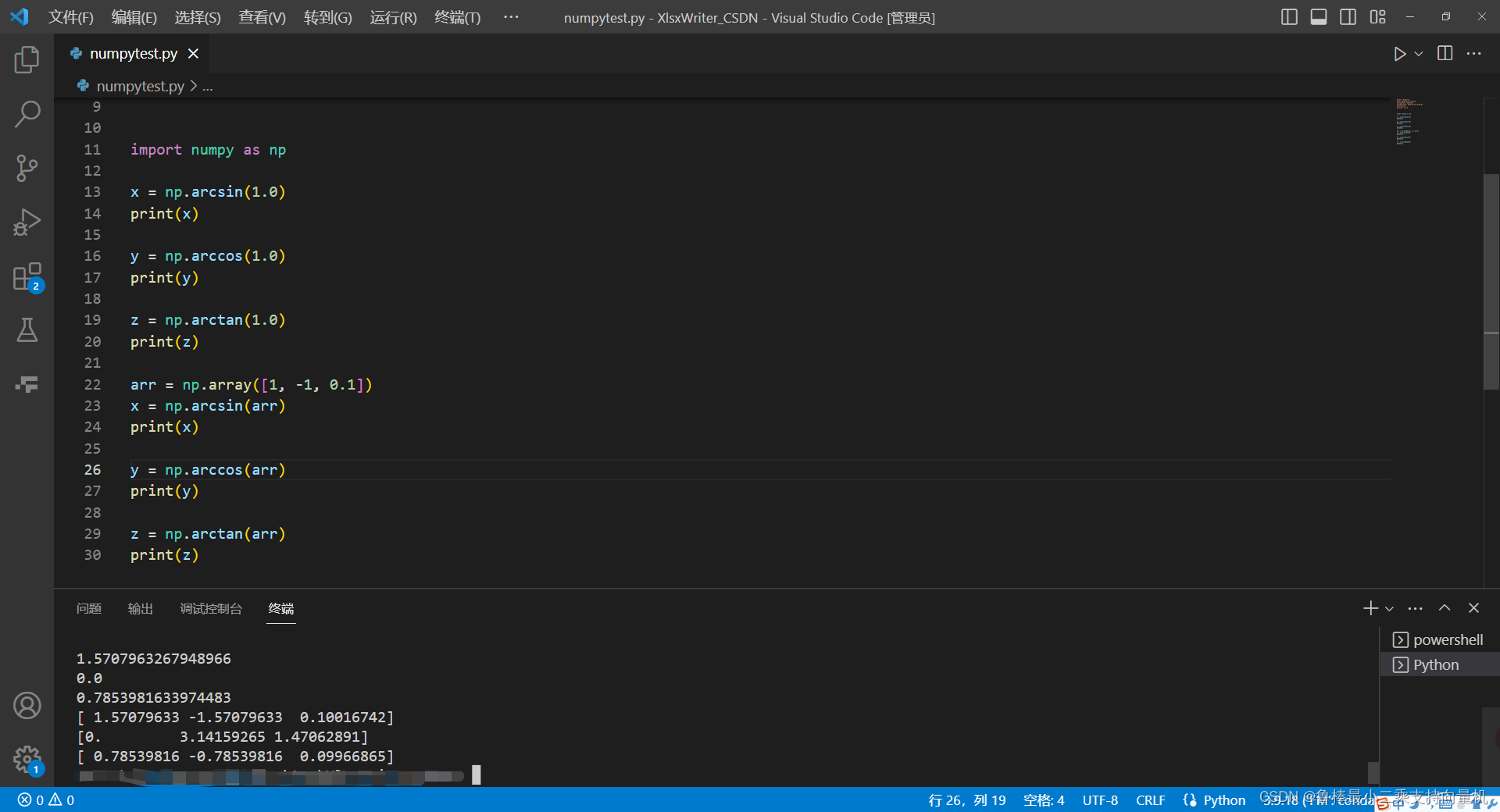The width and height of the screenshot is (1500, 812).
Task: Open the Source Control view
Action: [x=27, y=168]
